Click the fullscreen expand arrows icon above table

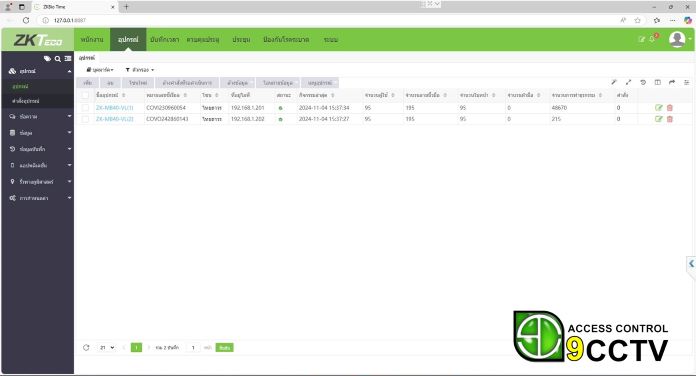tap(629, 83)
